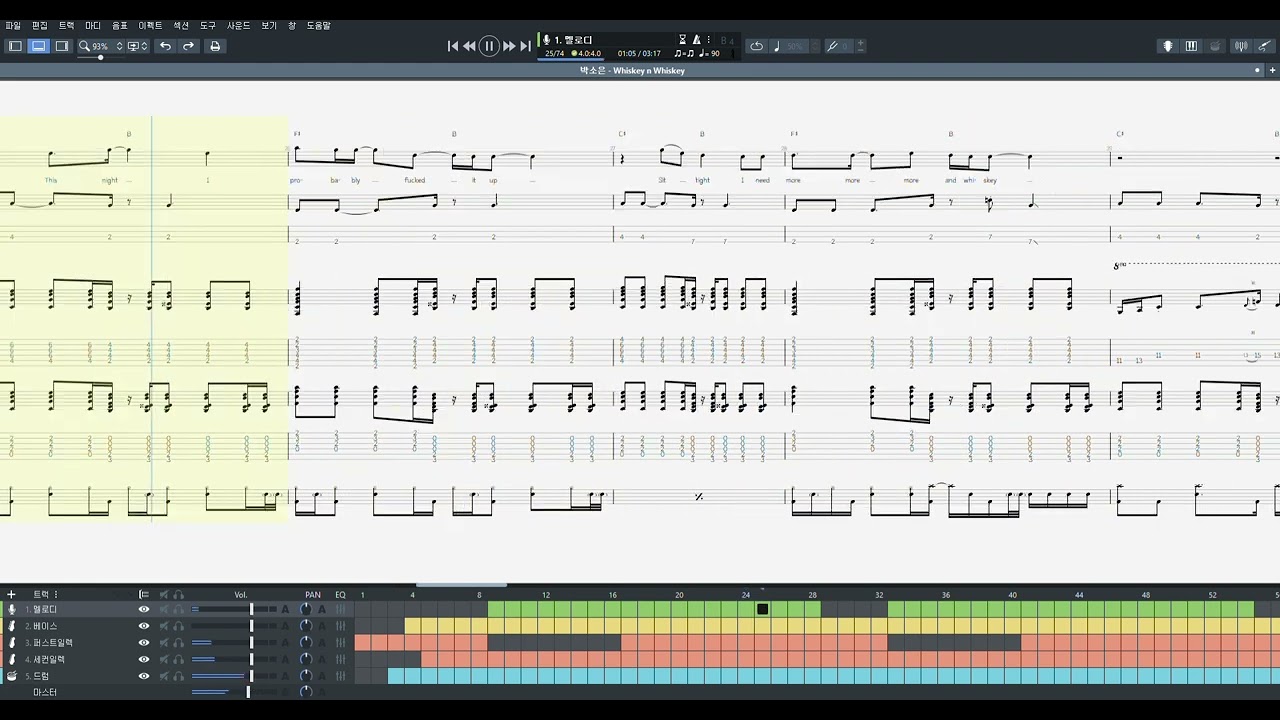Image resolution: width=1280 pixels, height=720 pixels.
Task: Open the 섹션 menu
Action: (x=181, y=26)
